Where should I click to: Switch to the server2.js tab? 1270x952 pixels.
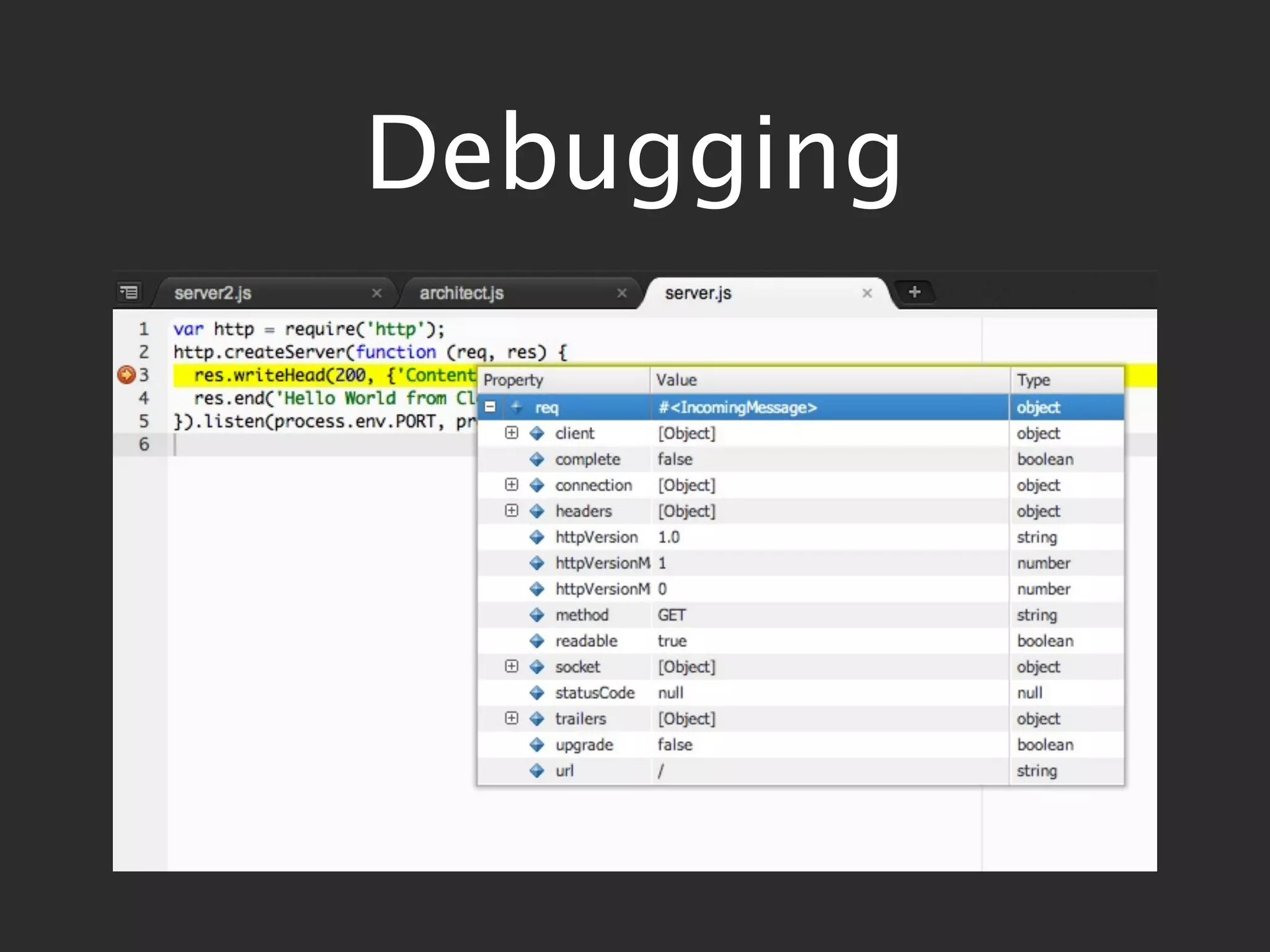click(273, 293)
